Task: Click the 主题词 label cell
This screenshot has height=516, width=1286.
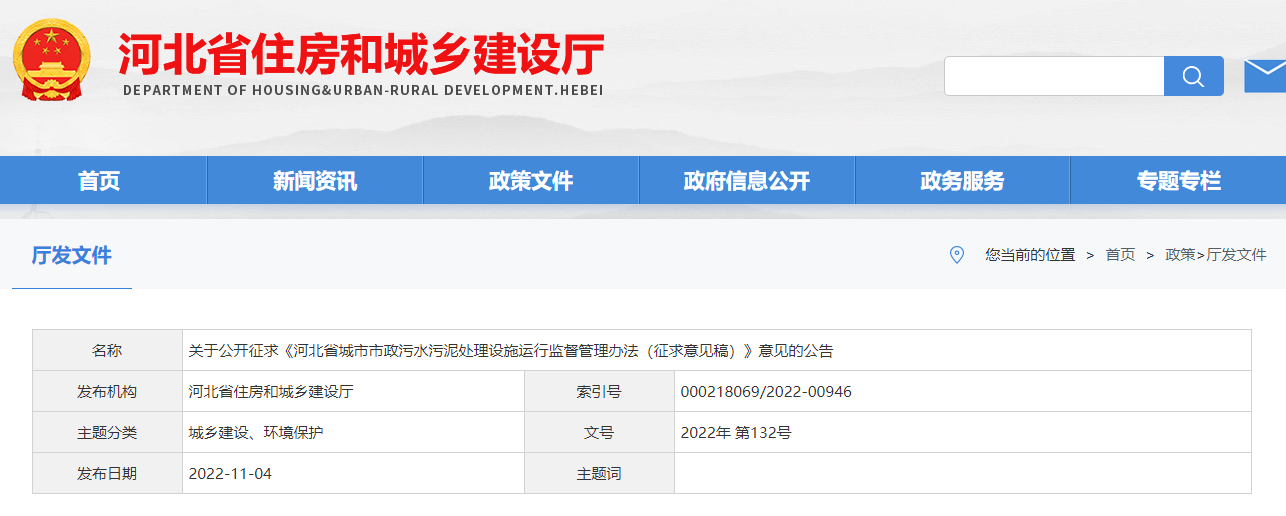Action: [599, 474]
